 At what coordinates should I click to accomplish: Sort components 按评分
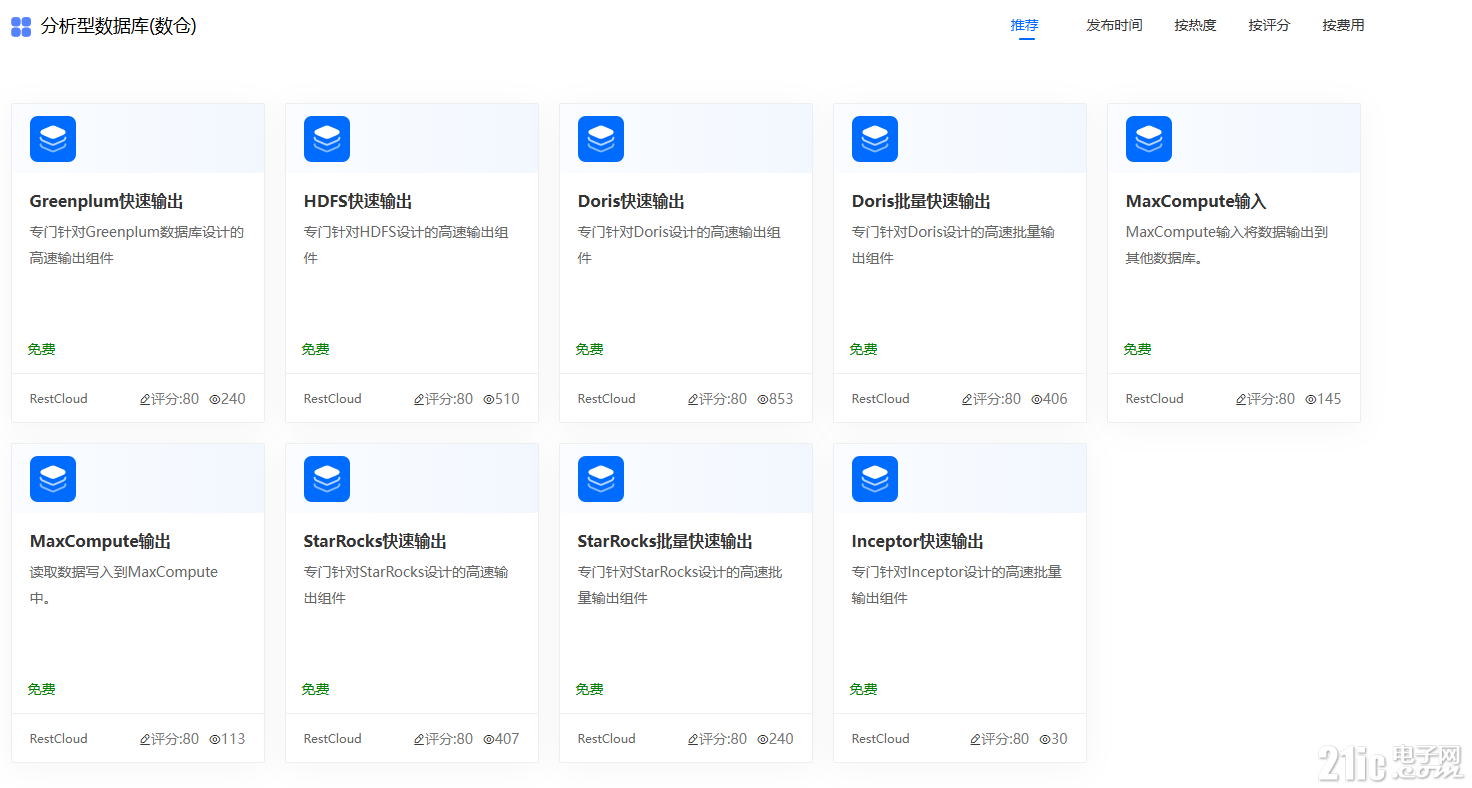(1269, 25)
